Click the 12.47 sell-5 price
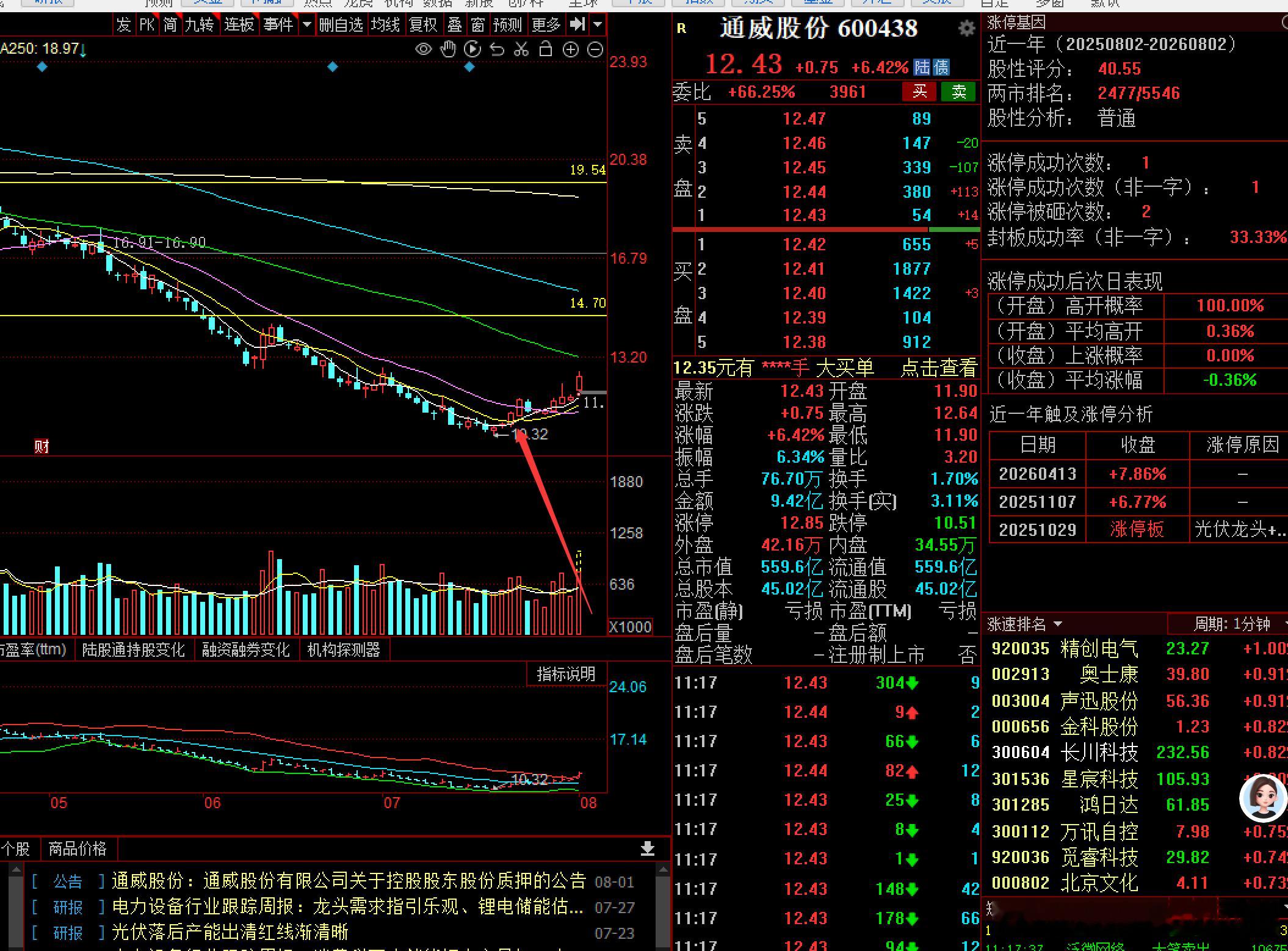 [804, 118]
